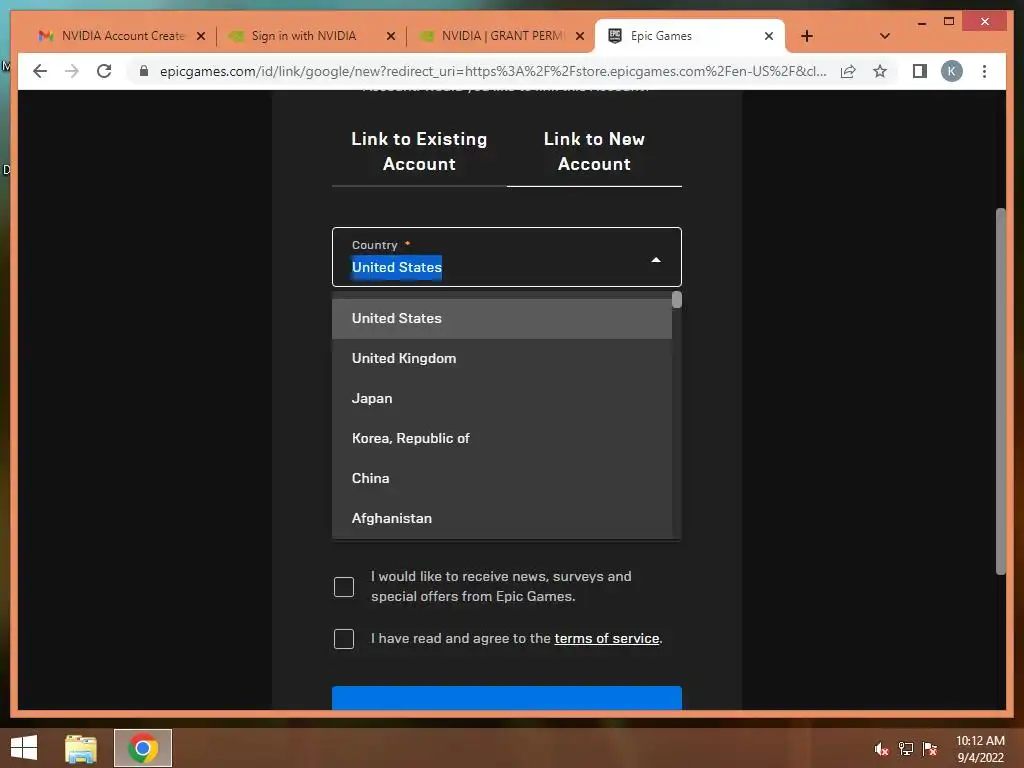Share this page from the address bar
Viewport: 1024px width, 768px height.
(848, 71)
